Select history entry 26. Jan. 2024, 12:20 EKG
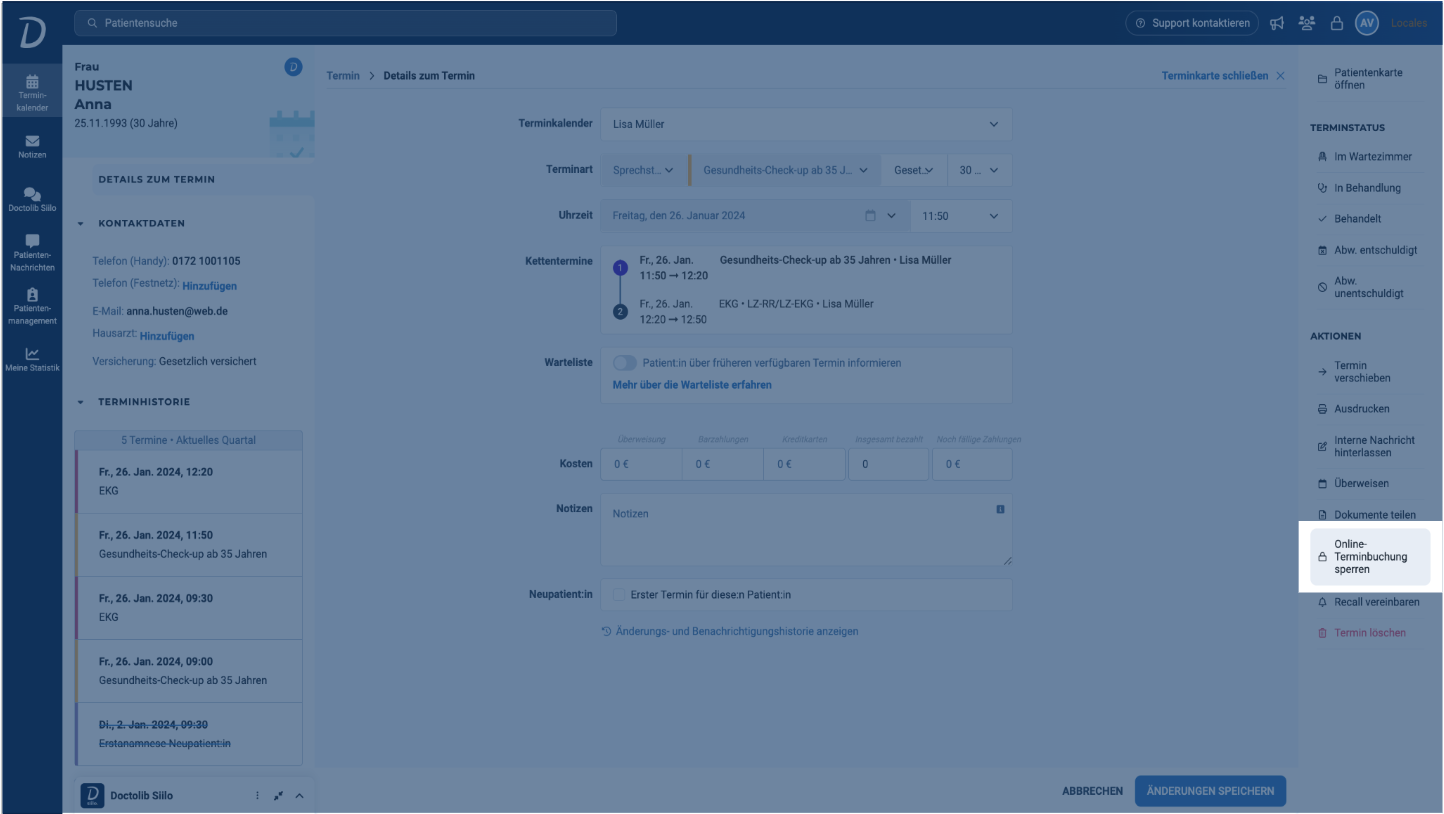The image size is (1444, 814). click(x=188, y=482)
